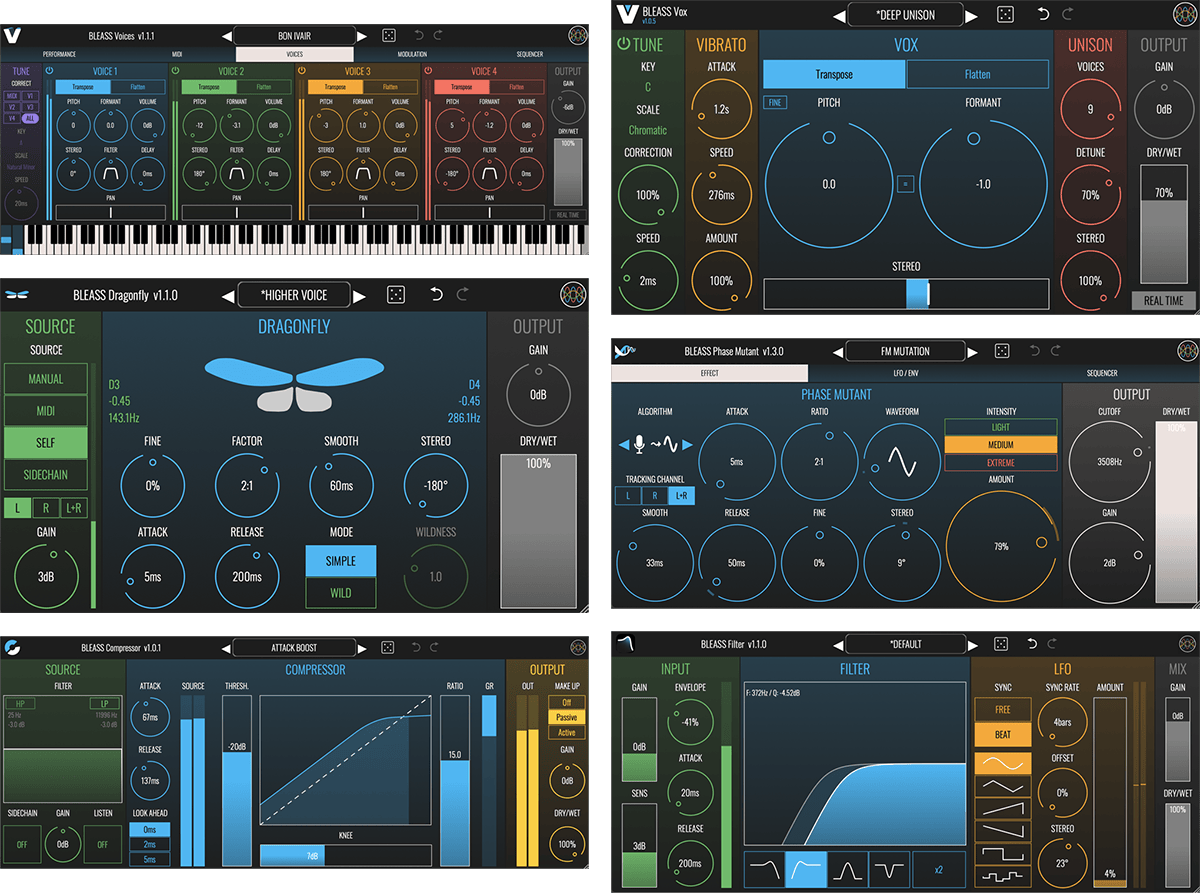Click pitch-formant link icon in Vox

coord(905,184)
